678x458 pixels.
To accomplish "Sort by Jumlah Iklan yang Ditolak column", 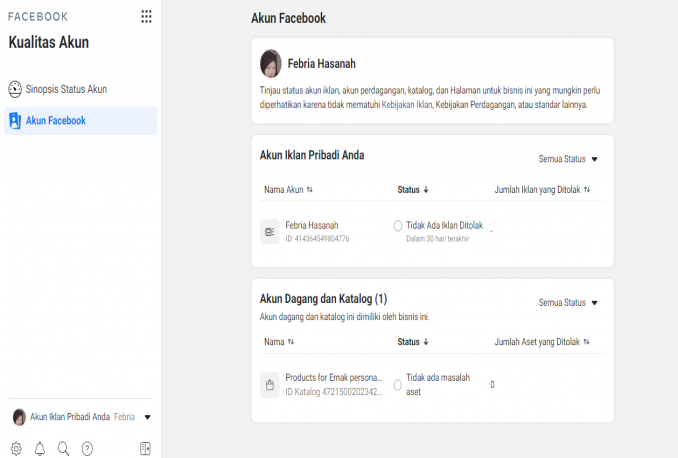I will 542,189.
